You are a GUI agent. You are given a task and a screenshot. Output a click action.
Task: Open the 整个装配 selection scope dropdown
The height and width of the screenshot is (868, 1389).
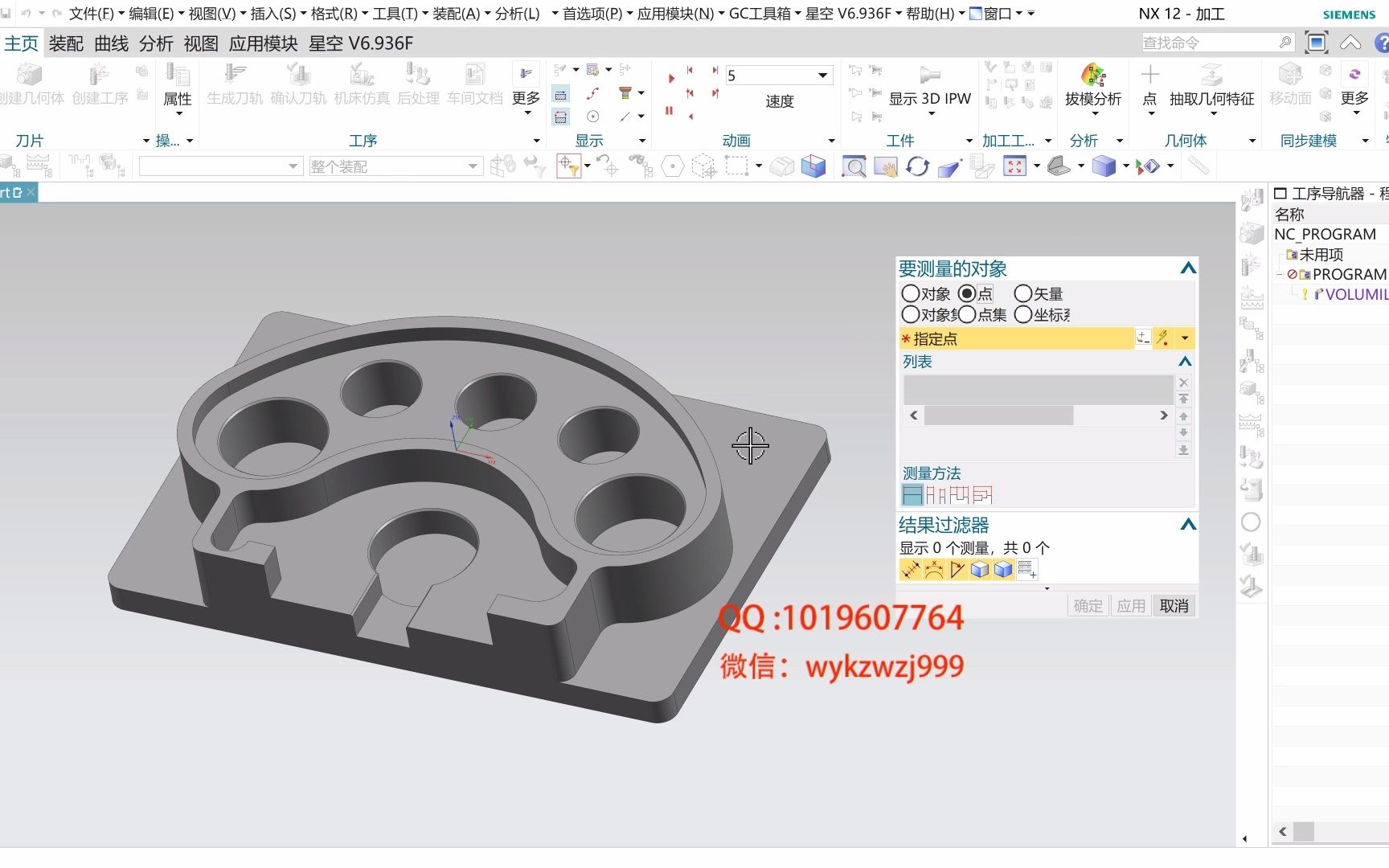point(473,166)
